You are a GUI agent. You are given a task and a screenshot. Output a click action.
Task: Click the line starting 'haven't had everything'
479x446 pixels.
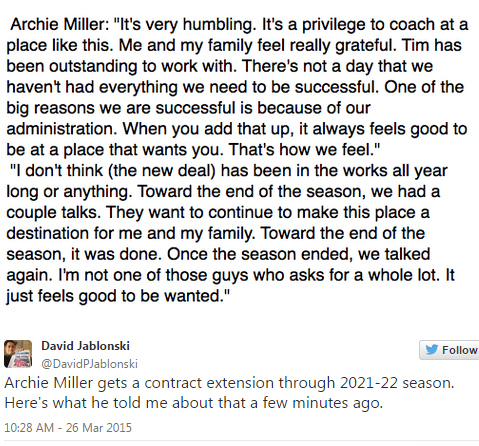click(x=235, y=87)
